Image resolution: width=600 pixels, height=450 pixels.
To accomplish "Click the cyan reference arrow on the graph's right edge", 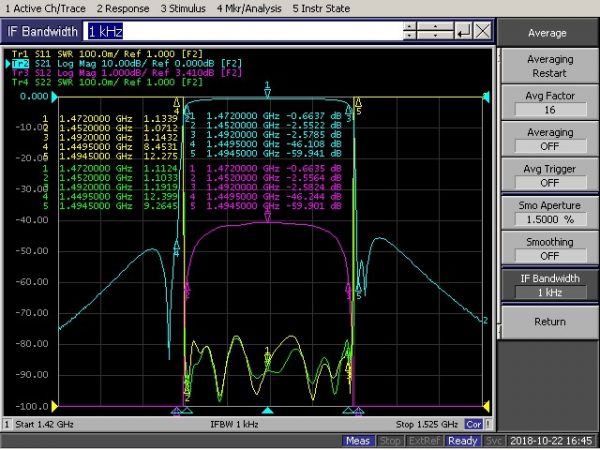I will coord(486,97).
